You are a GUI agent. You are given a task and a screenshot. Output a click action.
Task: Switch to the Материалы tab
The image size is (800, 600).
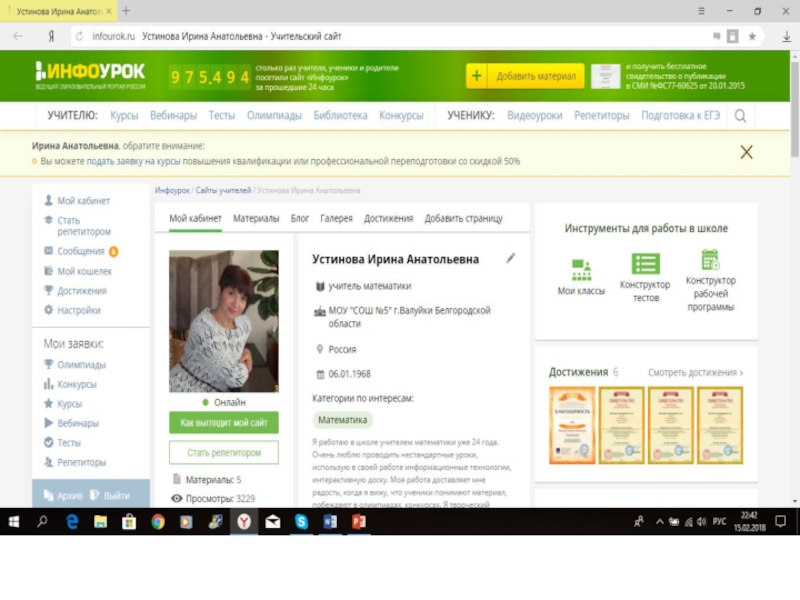coord(256,218)
